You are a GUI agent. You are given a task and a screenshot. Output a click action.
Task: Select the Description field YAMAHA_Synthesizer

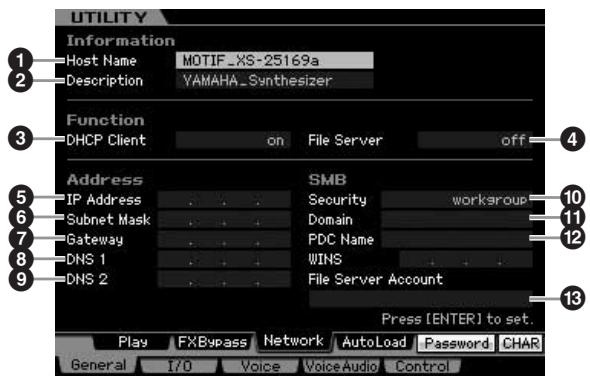click(x=274, y=80)
